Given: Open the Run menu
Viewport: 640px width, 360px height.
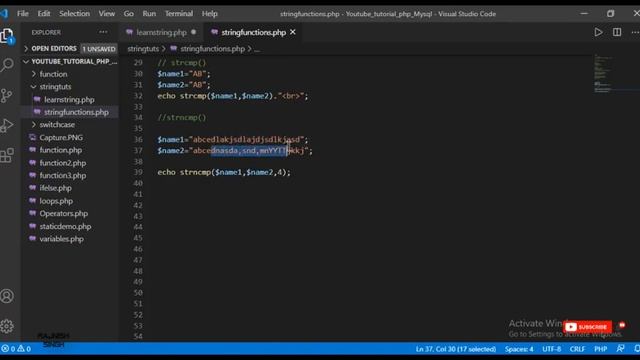Looking at the screenshot, I should point(149,13).
